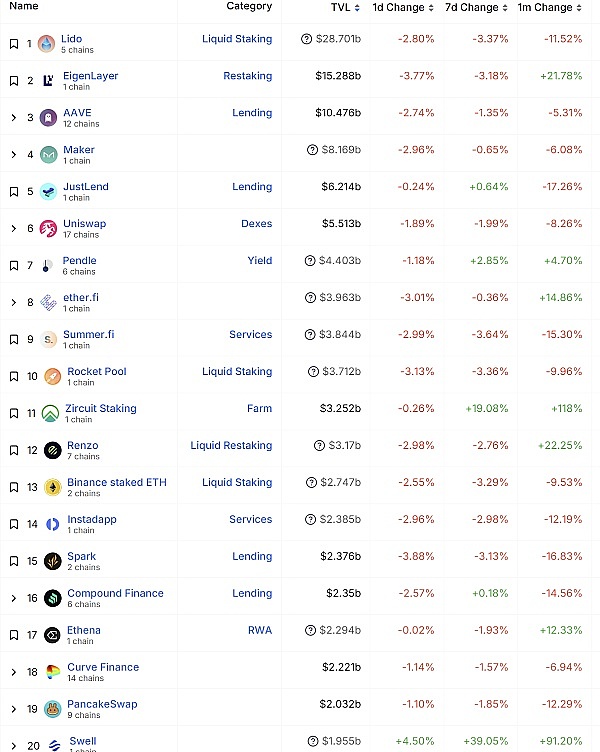Toggle the bookmark for EigenLayer
600x752 pixels.
tap(14, 81)
